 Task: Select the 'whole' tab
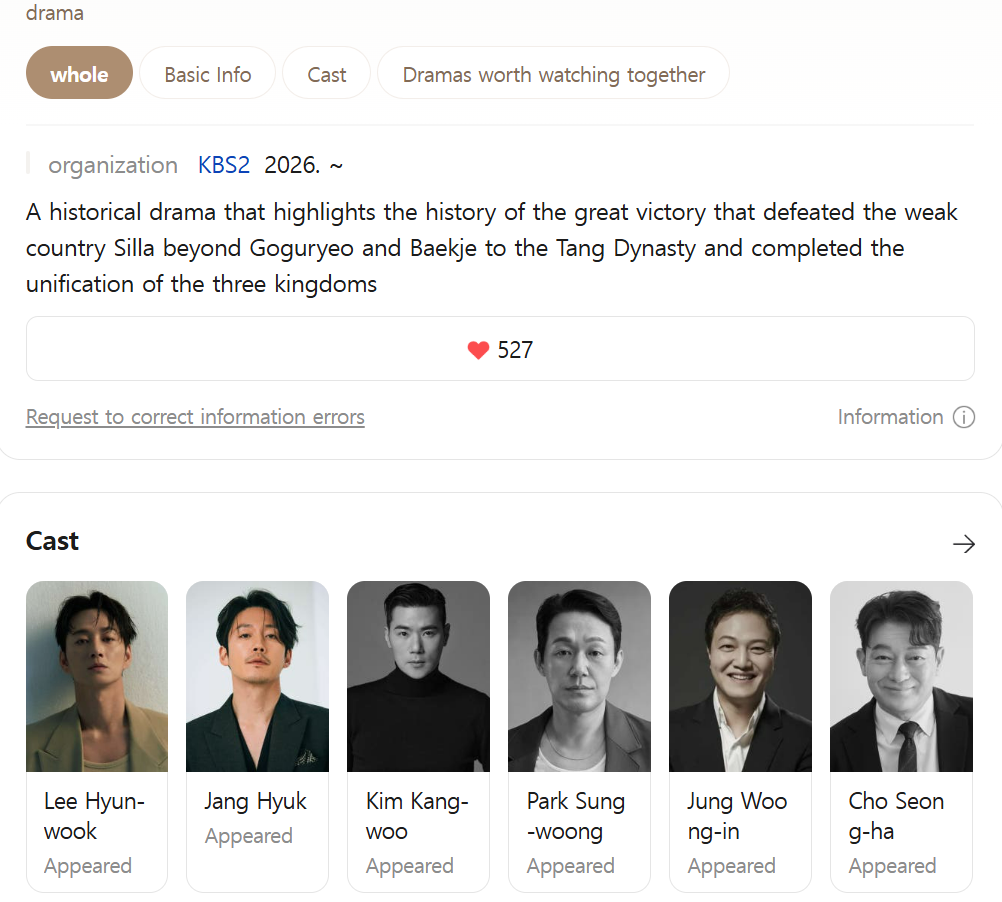pyautogui.click(x=79, y=74)
